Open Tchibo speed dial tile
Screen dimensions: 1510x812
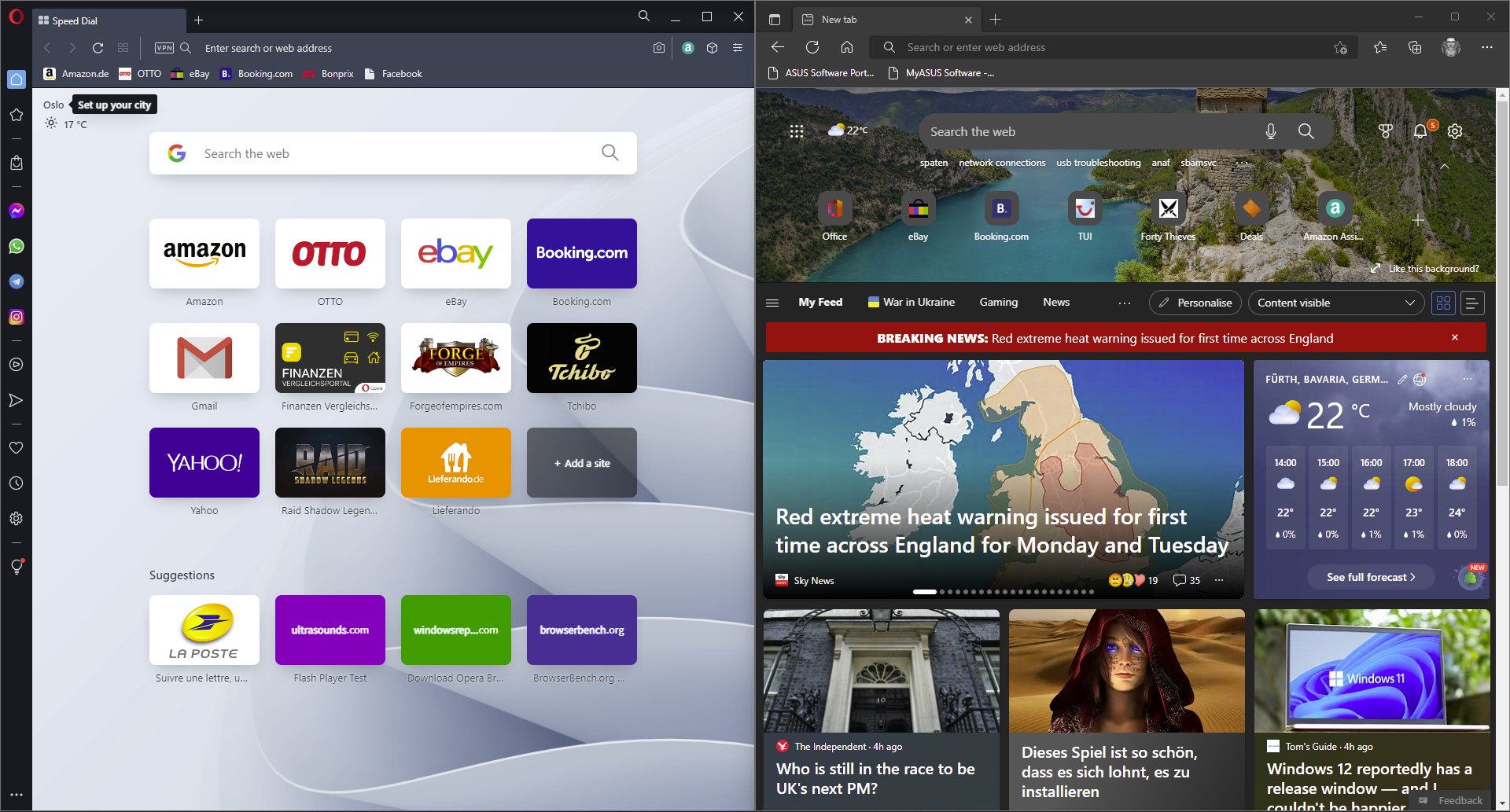click(582, 358)
